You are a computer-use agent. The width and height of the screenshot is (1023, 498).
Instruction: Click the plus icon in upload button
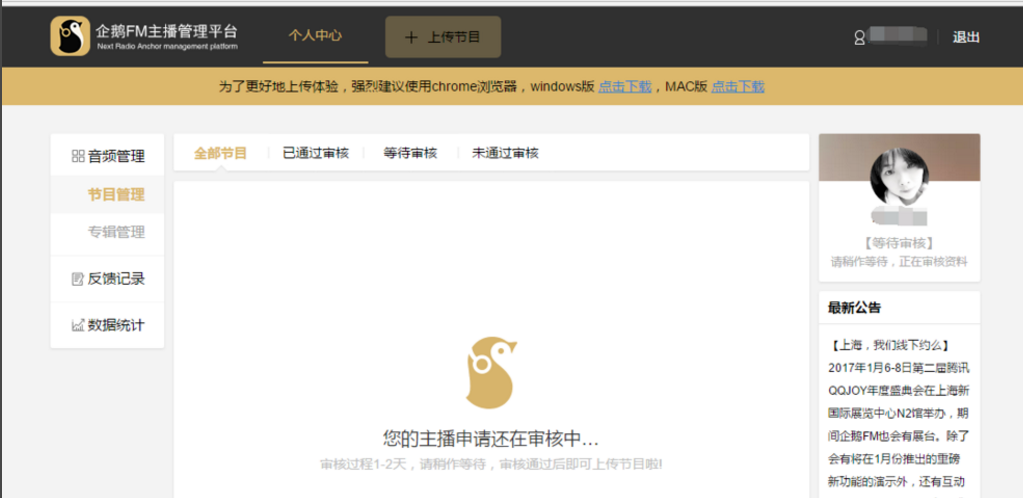(x=411, y=37)
